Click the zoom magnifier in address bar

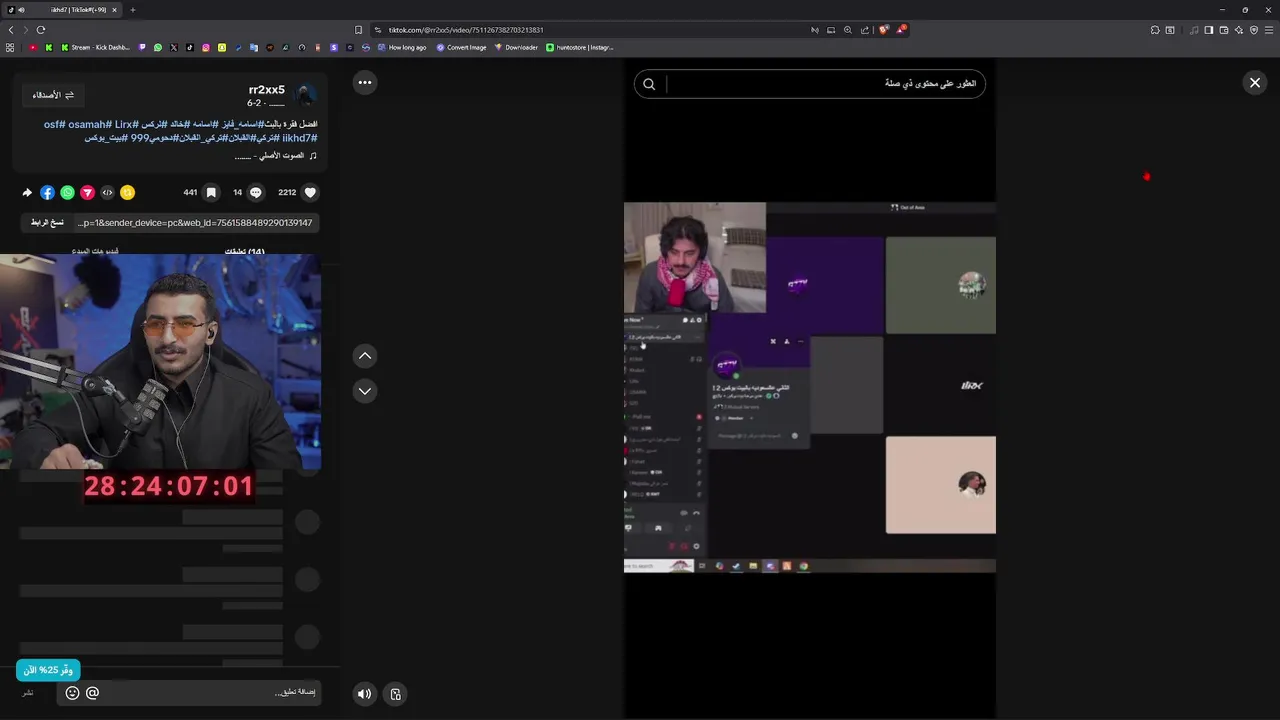(x=848, y=30)
